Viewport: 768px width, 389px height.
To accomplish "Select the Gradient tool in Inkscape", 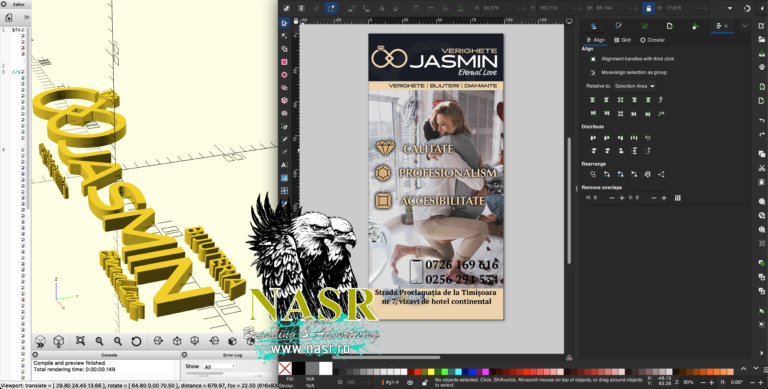I will [284, 178].
